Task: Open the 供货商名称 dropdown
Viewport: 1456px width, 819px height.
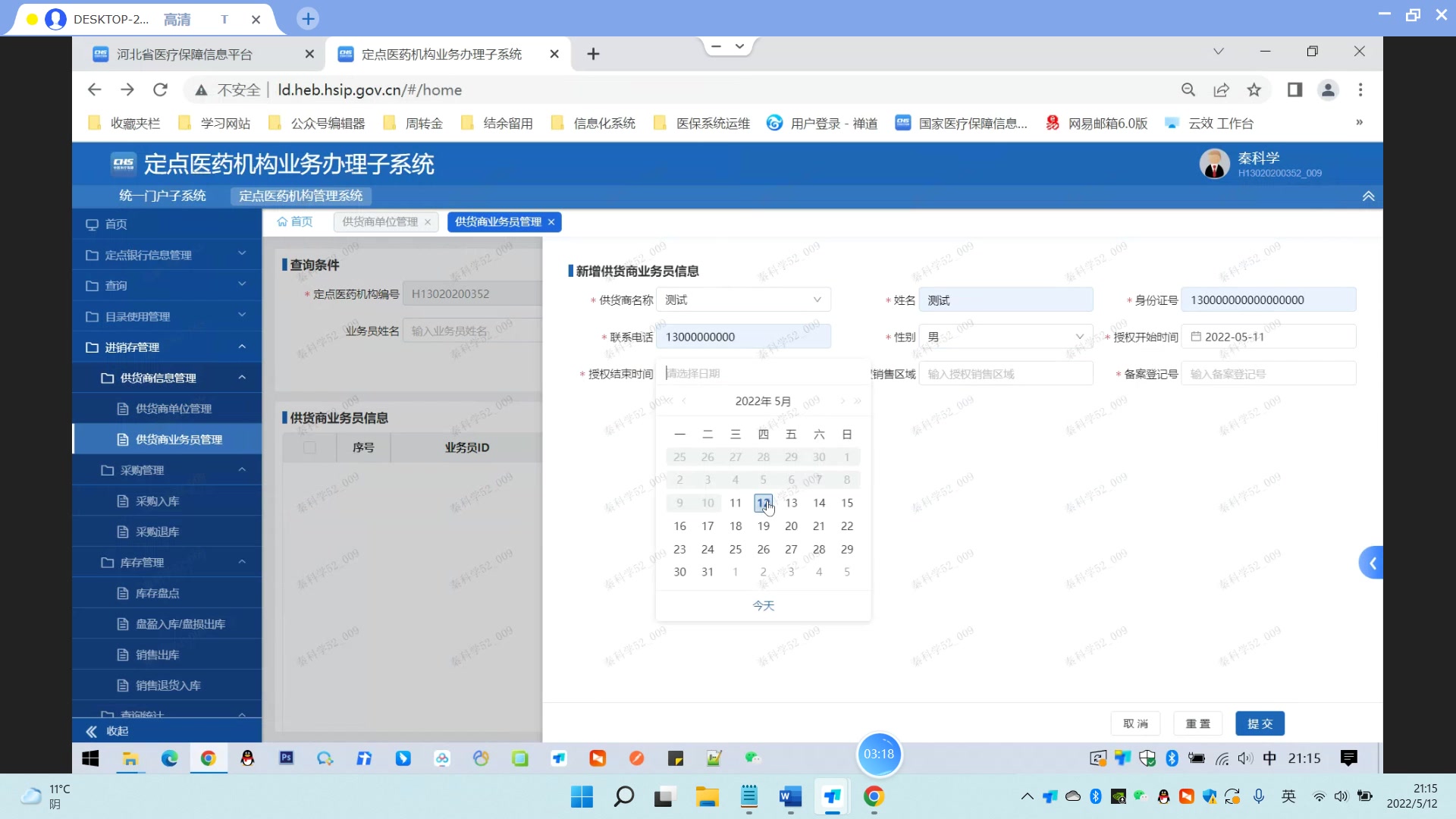Action: point(743,300)
